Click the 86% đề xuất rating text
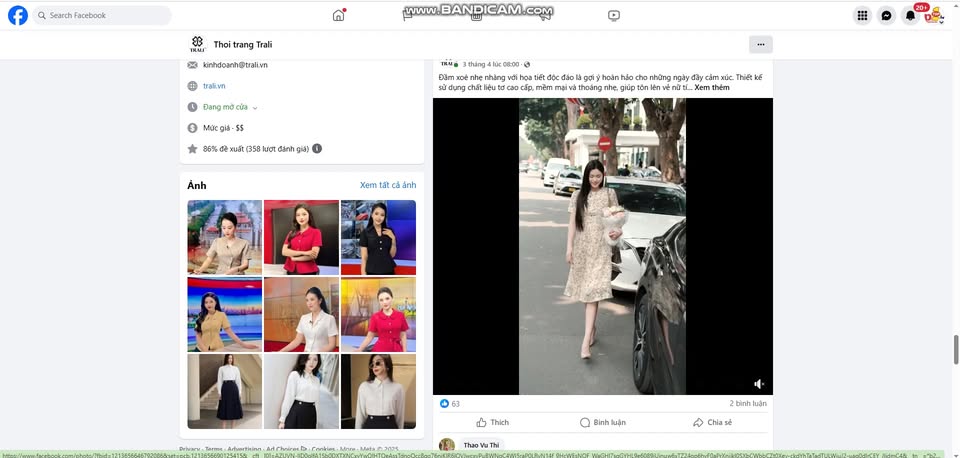 coord(256,149)
